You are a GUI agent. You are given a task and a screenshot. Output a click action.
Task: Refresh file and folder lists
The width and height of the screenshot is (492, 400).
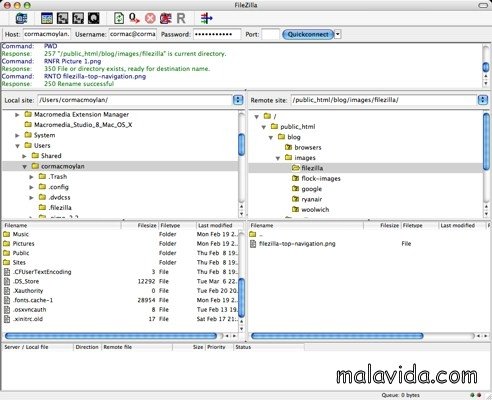coord(119,18)
